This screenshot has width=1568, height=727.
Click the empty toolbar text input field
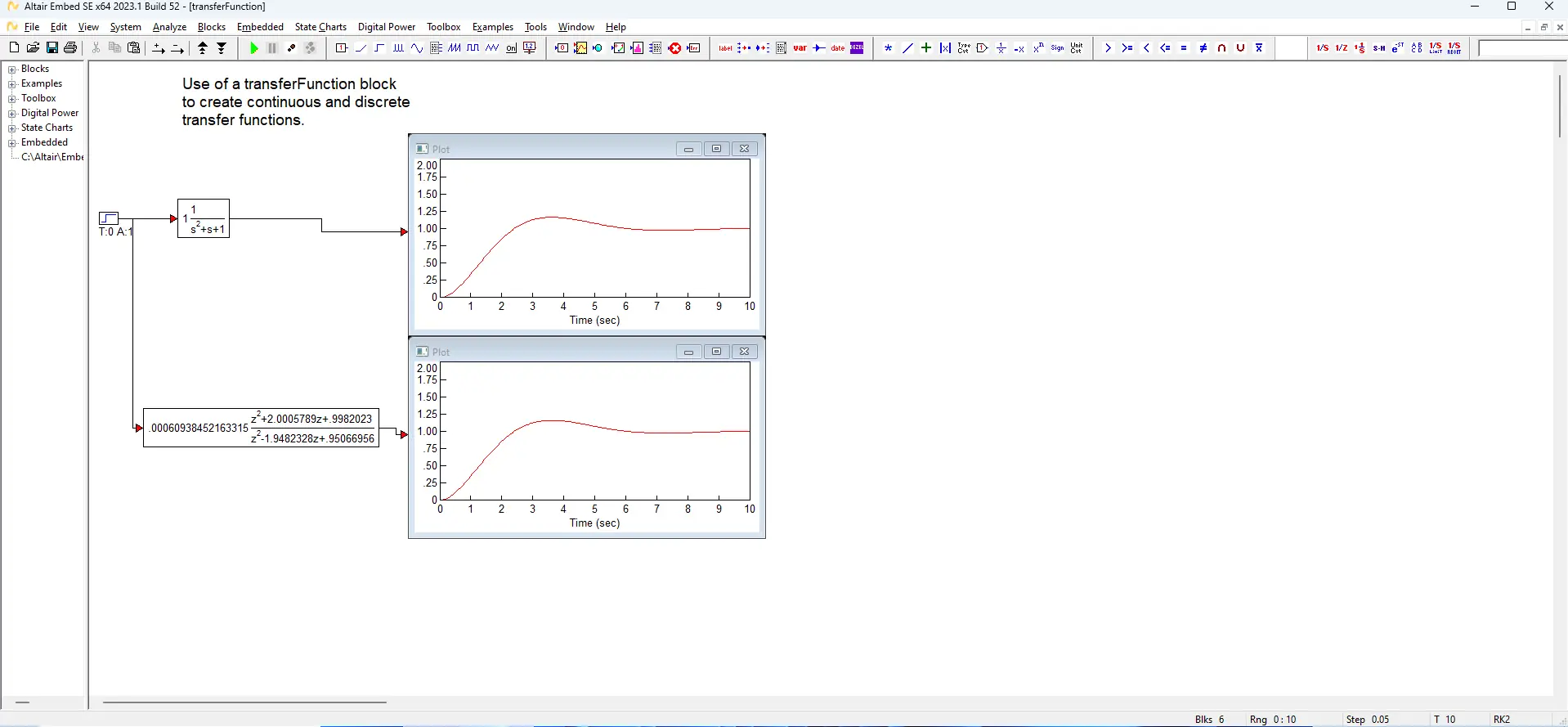click(x=1522, y=48)
